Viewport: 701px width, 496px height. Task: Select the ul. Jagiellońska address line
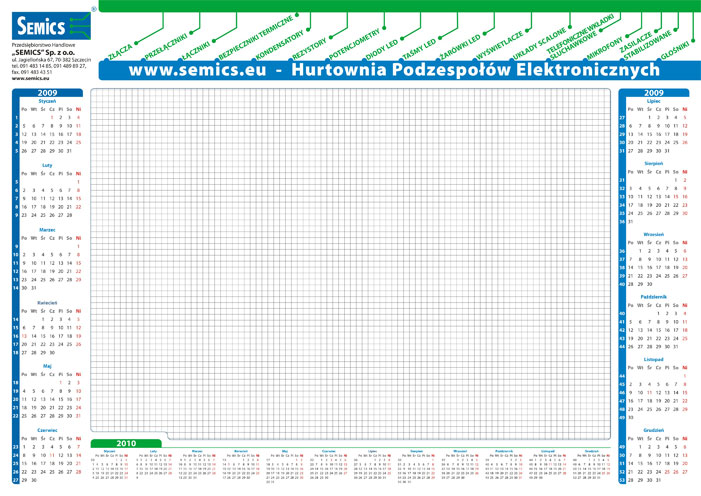click(51, 59)
